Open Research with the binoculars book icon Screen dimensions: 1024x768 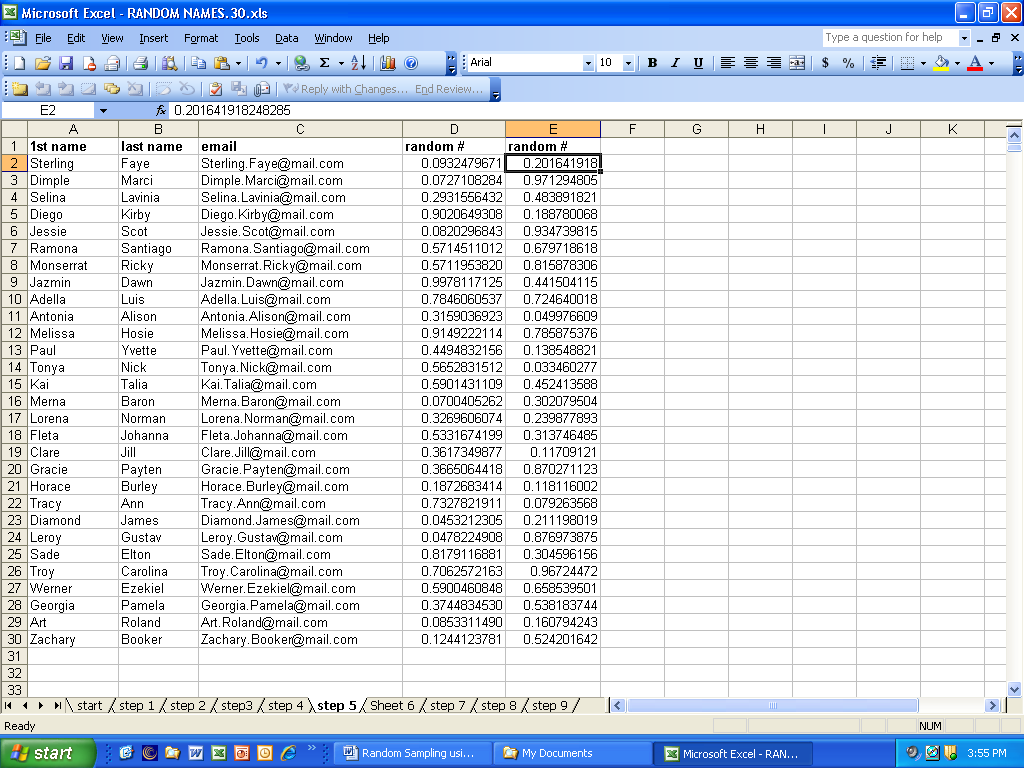point(170,63)
